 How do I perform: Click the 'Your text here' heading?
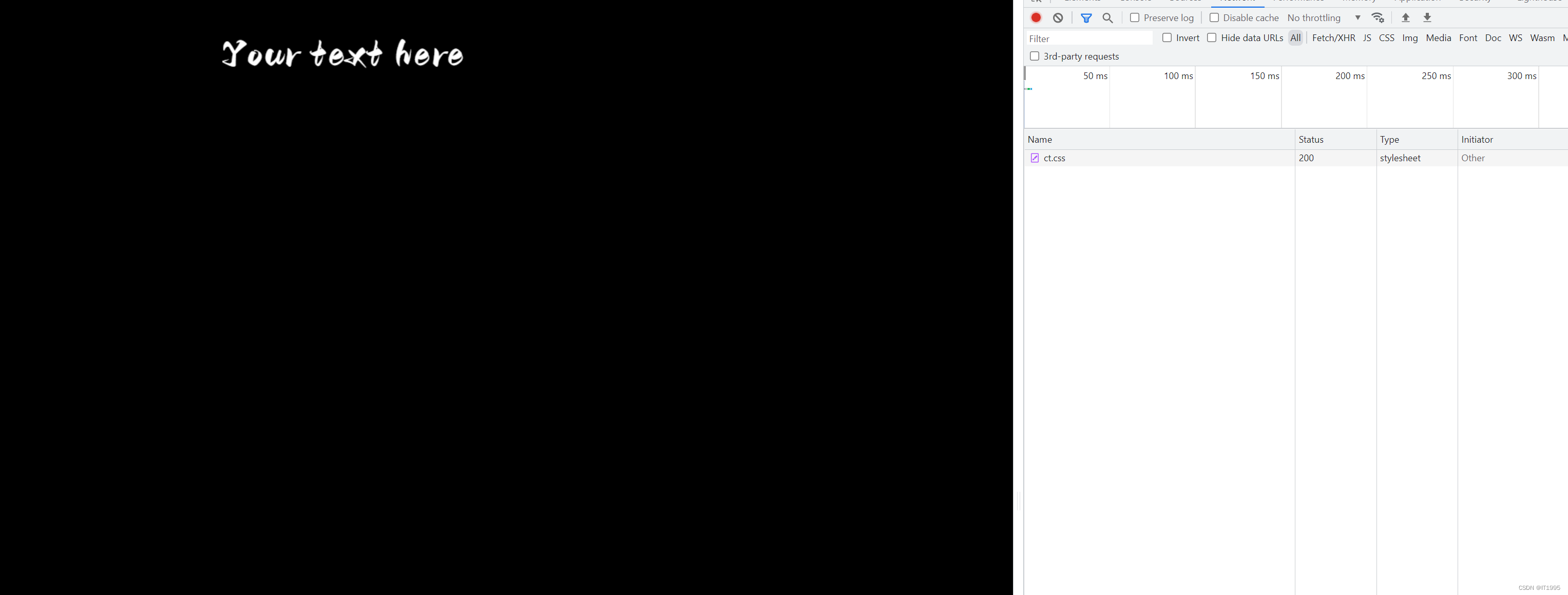click(x=342, y=53)
